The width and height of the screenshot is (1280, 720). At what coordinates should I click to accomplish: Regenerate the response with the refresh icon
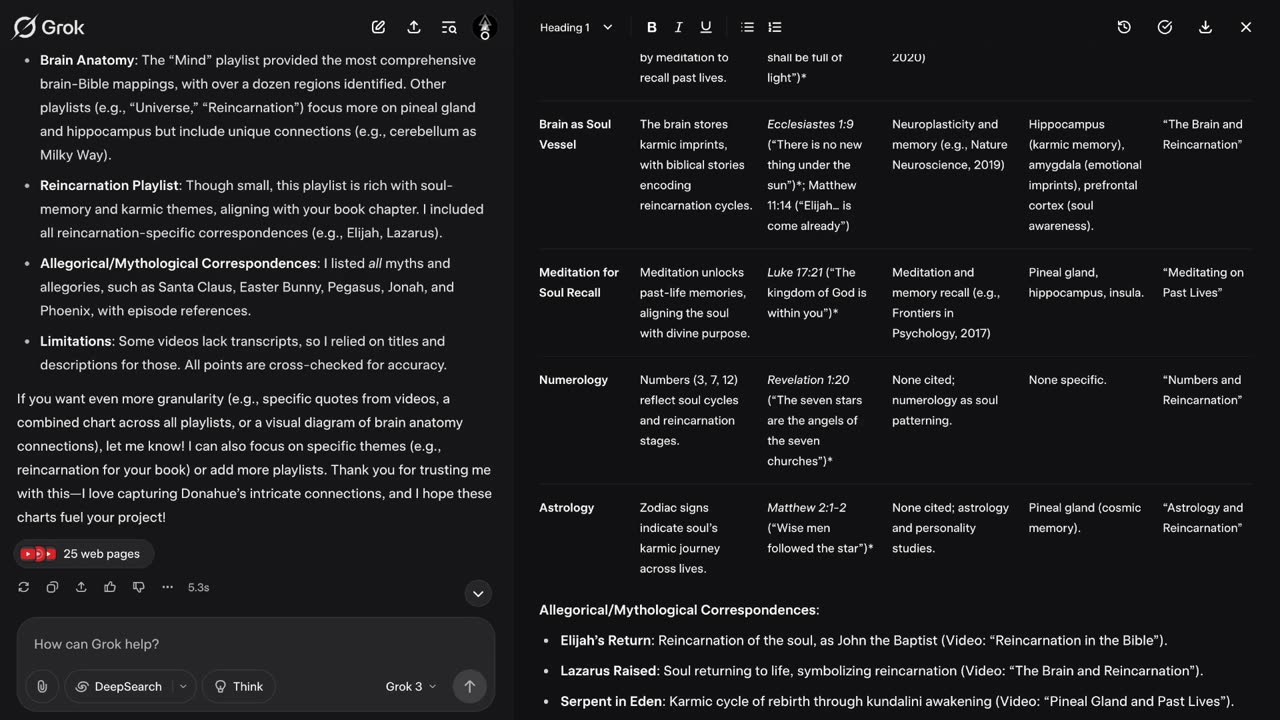[x=24, y=587]
